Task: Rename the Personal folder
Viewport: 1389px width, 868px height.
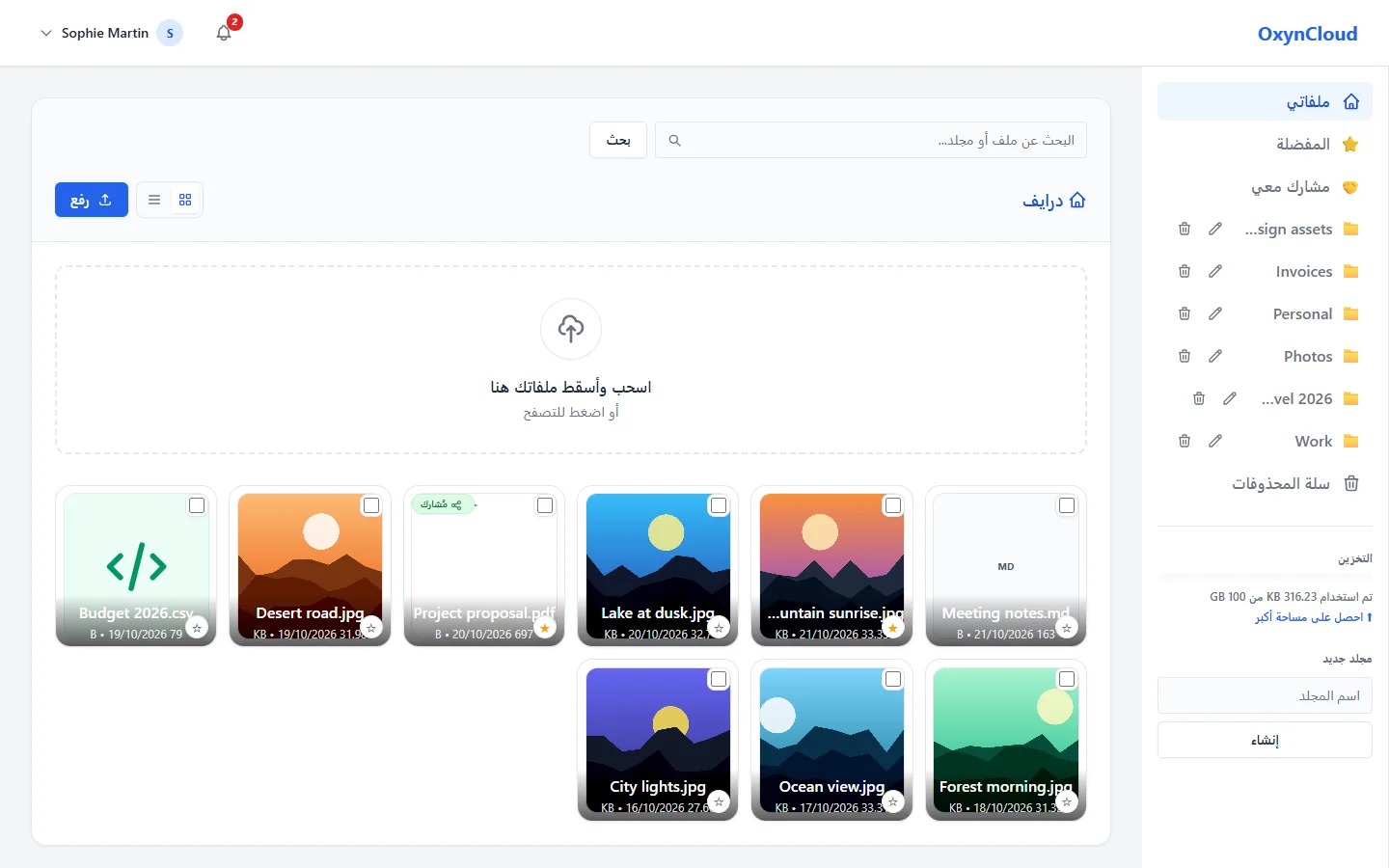Action: pos(1215,313)
